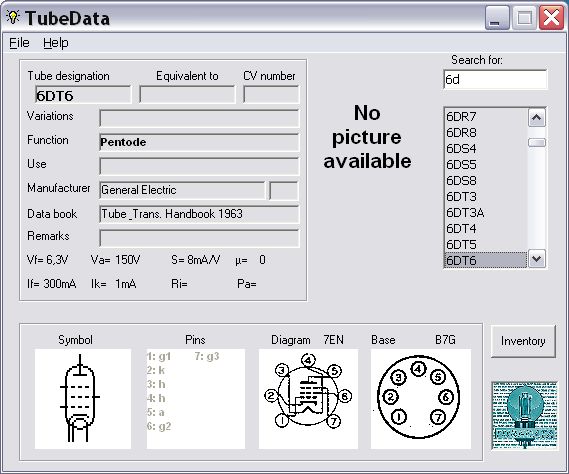The height and width of the screenshot is (474, 569).
Task: Click the Inventory button
Action: pyautogui.click(x=523, y=341)
